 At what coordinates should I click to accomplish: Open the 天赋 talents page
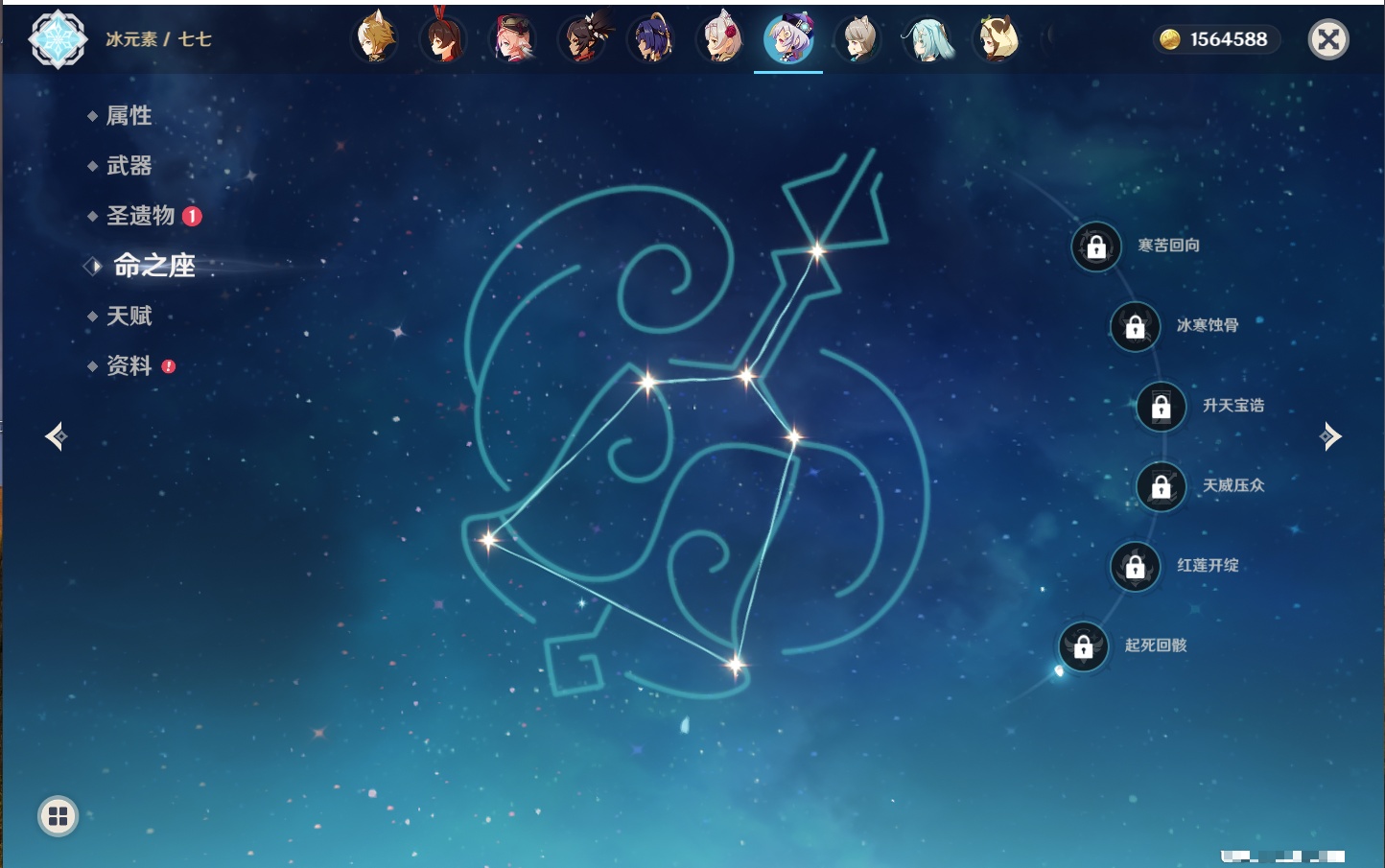[129, 316]
